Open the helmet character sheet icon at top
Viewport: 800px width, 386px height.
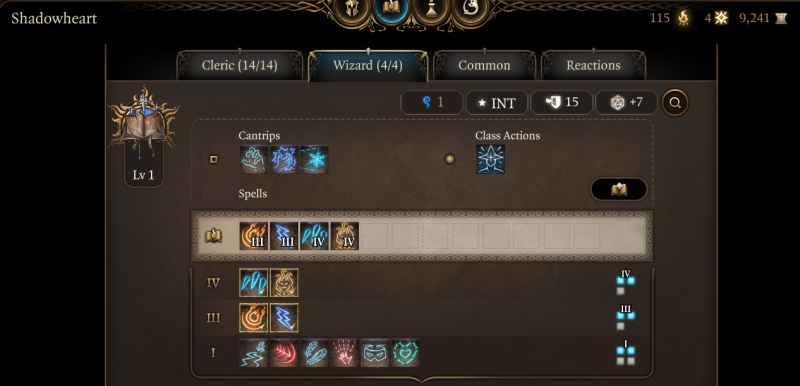[352, 9]
